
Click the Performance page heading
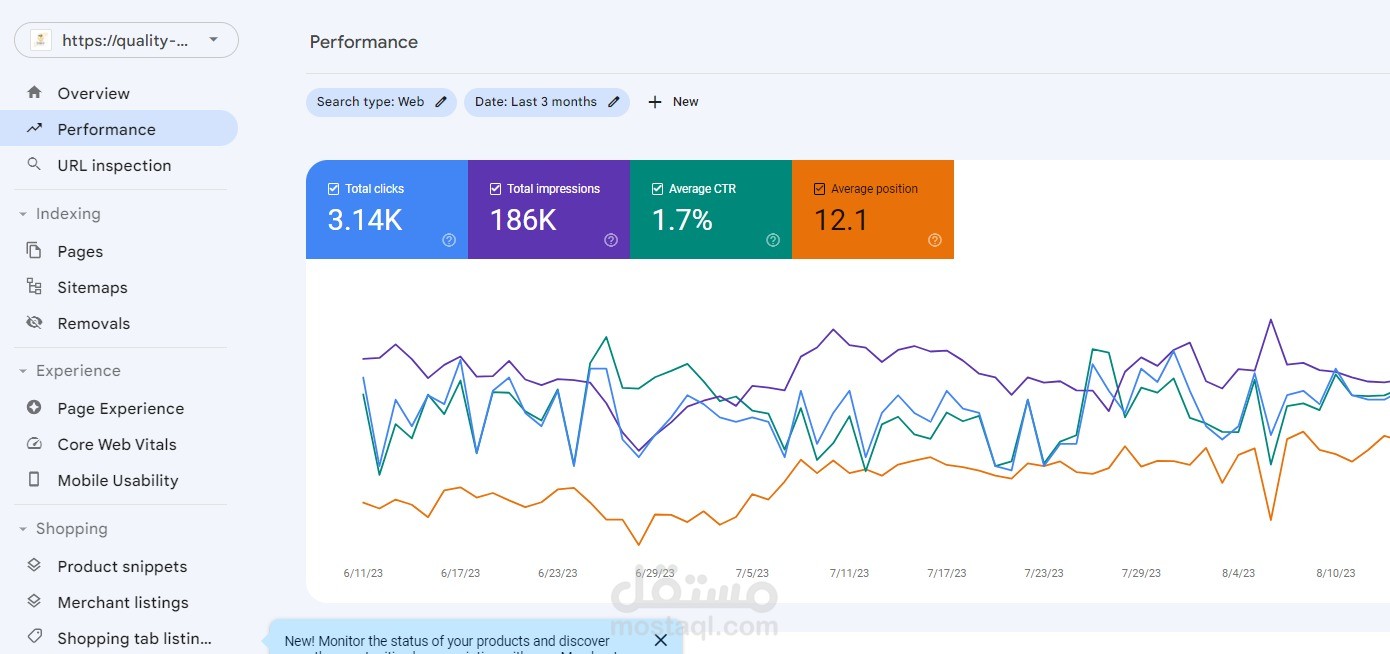tap(364, 42)
